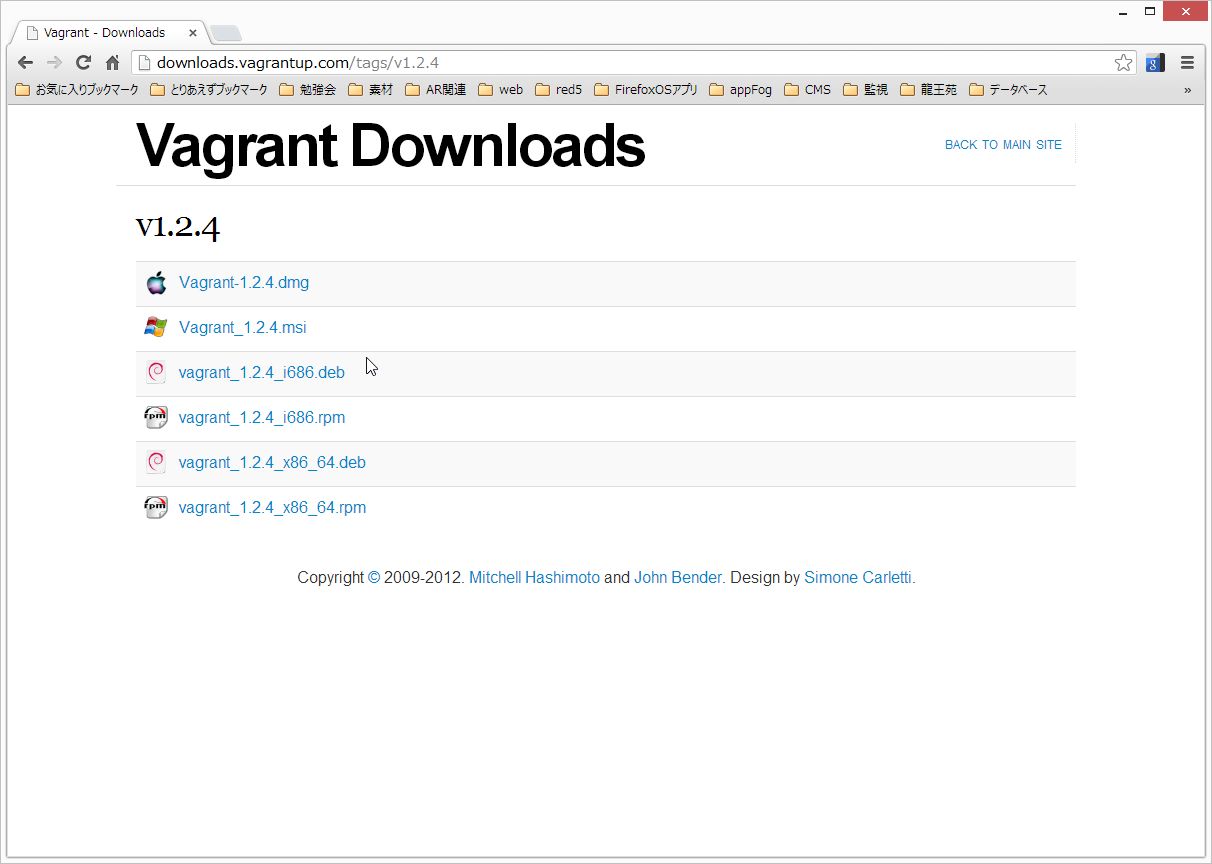Image resolution: width=1212 pixels, height=864 pixels.
Task: Open the とりあえずブックマーク bookmark folder
Action: click(209, 90)
